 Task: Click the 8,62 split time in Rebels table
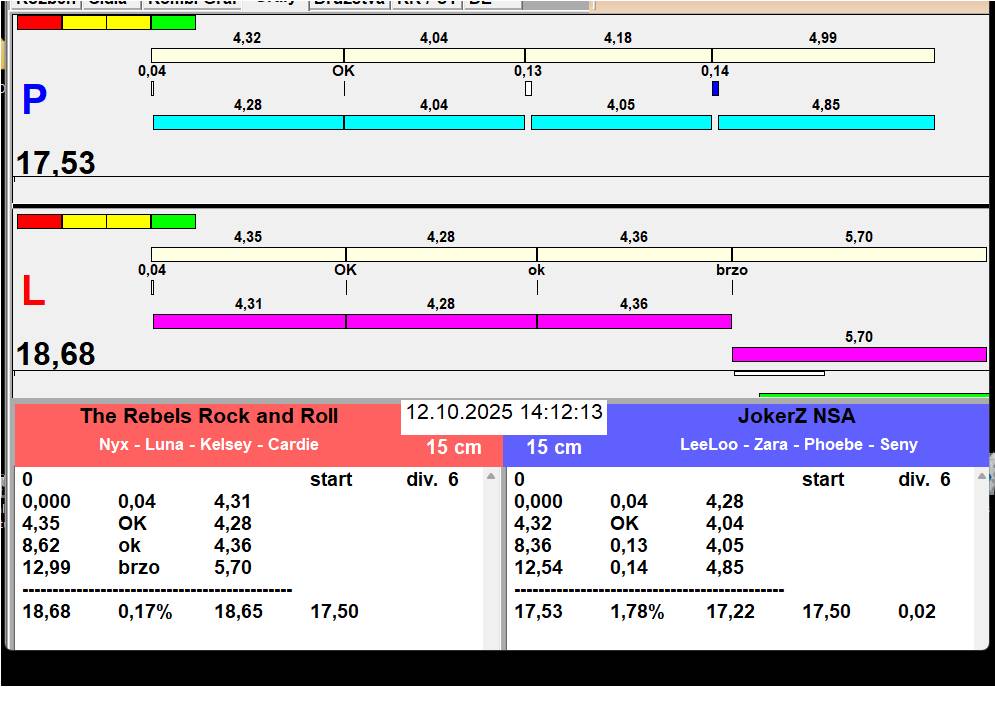[41, 545]
